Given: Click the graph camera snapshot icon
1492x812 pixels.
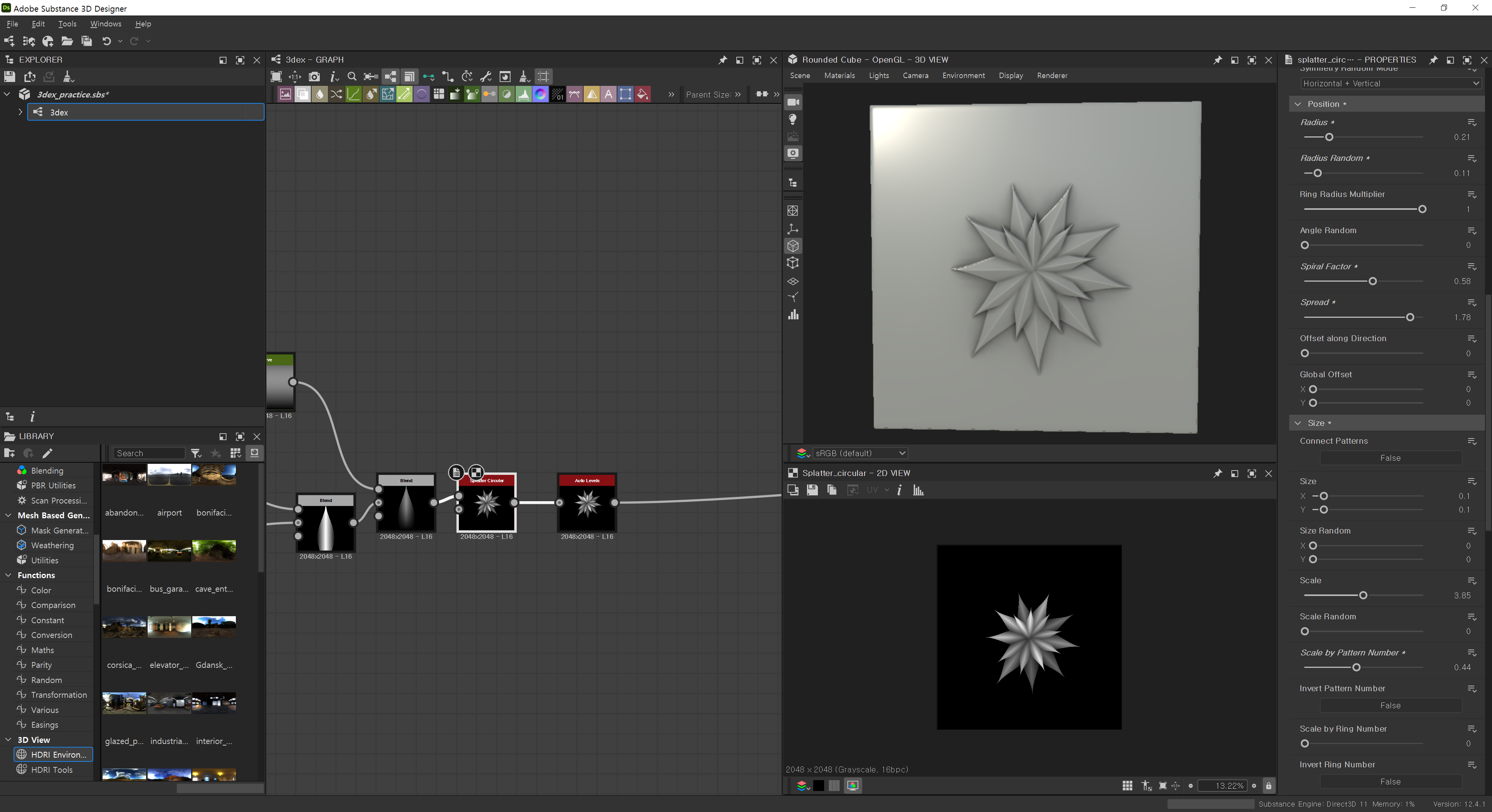Looking at the screenshot, I should [x=314, y=77].
